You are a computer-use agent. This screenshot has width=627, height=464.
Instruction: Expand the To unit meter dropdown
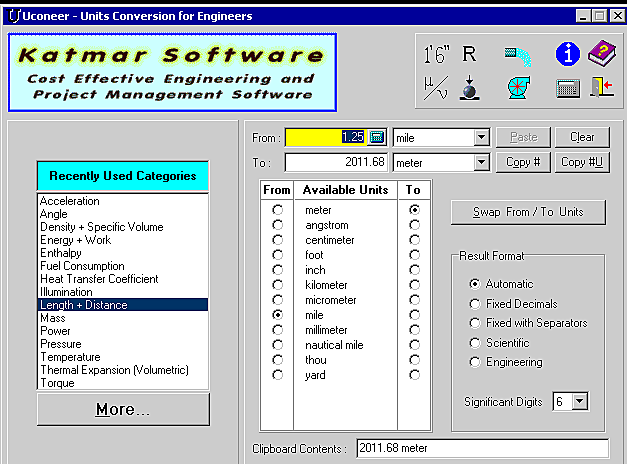tap(481, 162)
